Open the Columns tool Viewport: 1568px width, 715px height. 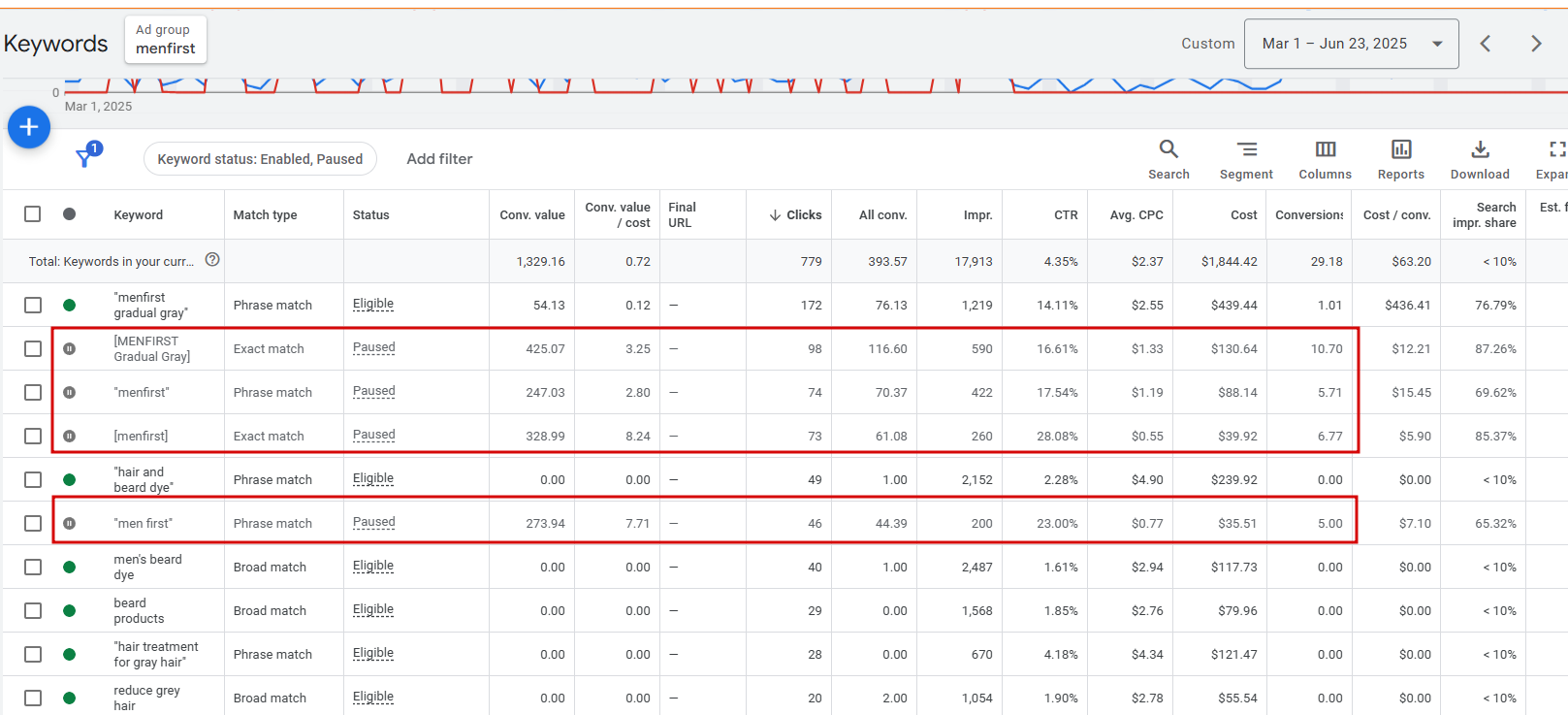tap(1325, 160)
